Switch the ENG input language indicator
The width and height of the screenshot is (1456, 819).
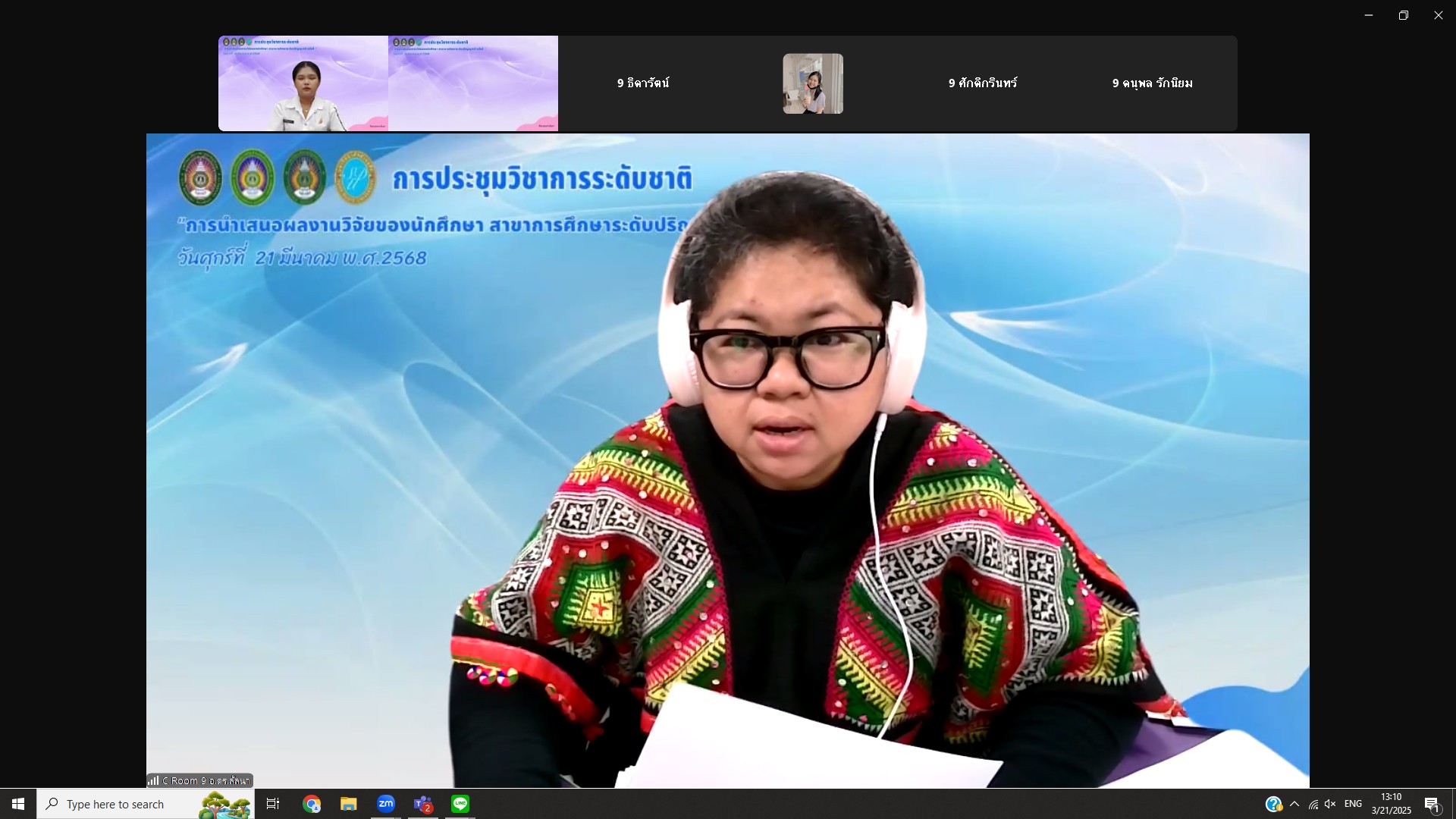[1353, 804]
